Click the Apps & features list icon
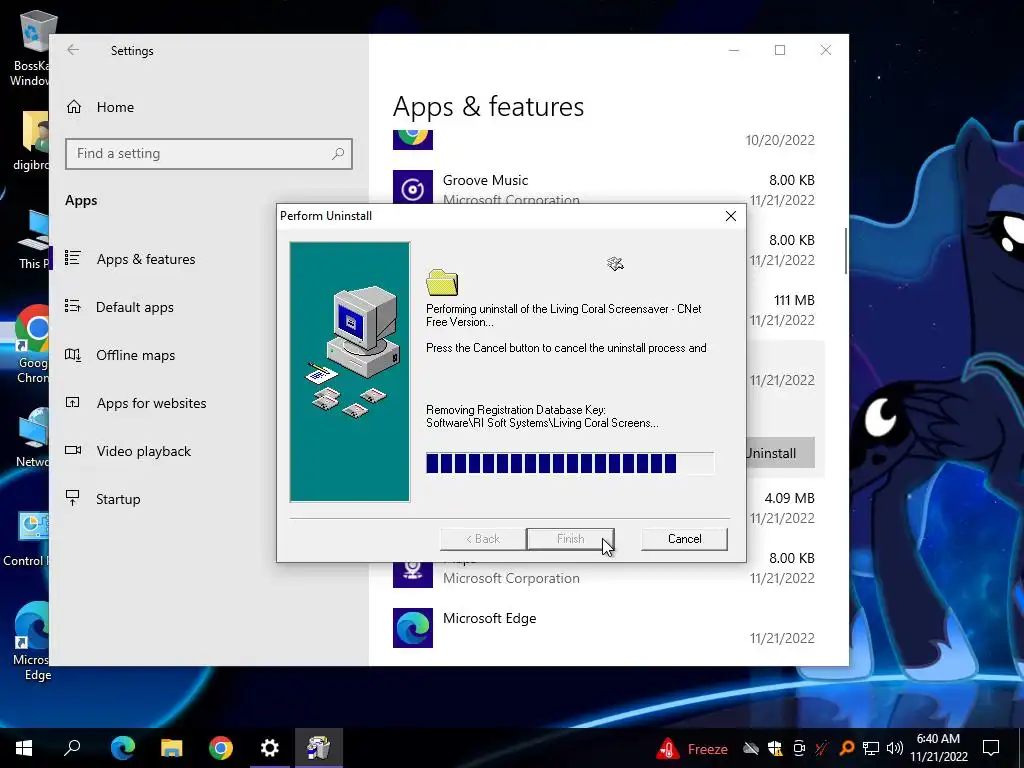This screenshot has width=1024, height=768. click(x=72, y=258)
